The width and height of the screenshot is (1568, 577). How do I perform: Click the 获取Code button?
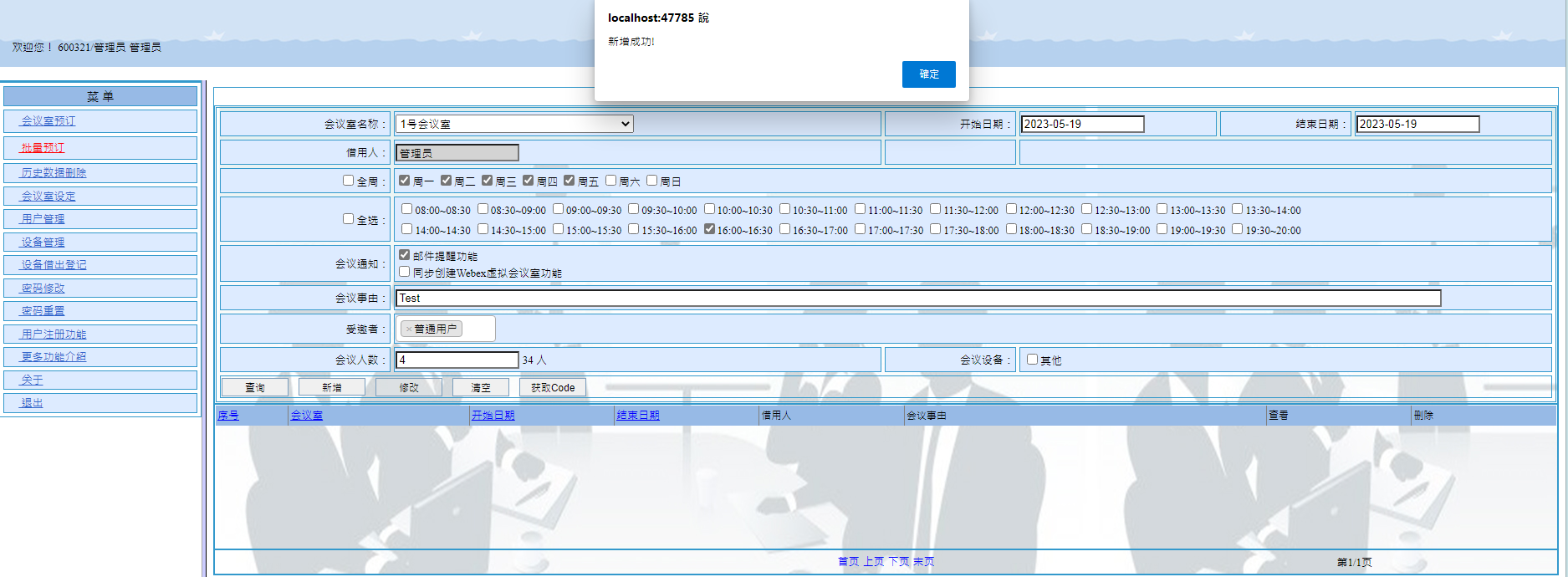coord(553,388)
